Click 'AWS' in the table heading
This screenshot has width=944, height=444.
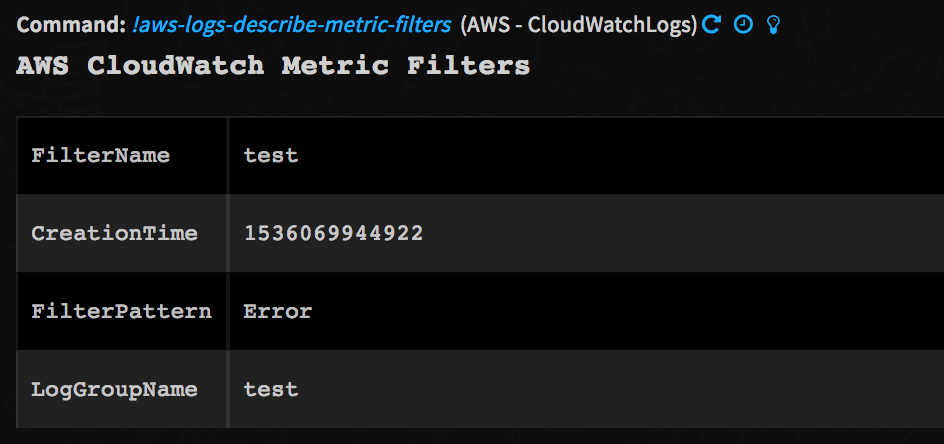point(45,66)
